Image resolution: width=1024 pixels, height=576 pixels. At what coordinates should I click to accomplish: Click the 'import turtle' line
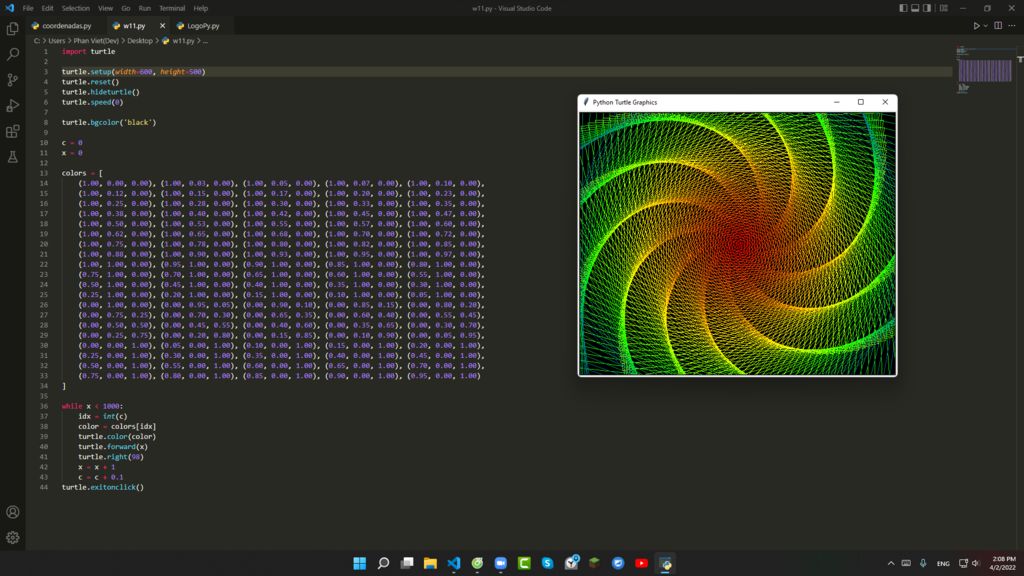[88, 51]
